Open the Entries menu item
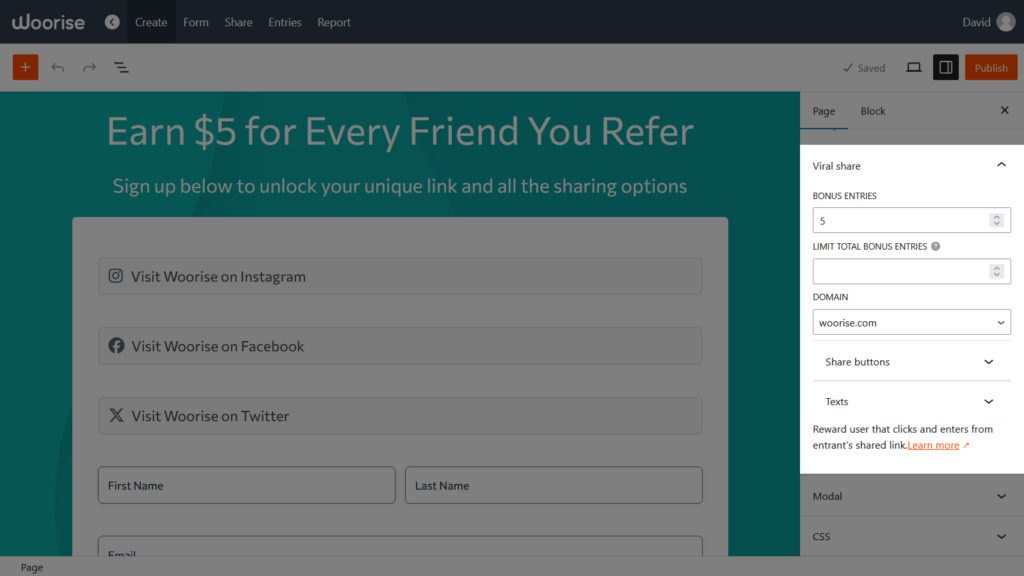 (285, 21)
